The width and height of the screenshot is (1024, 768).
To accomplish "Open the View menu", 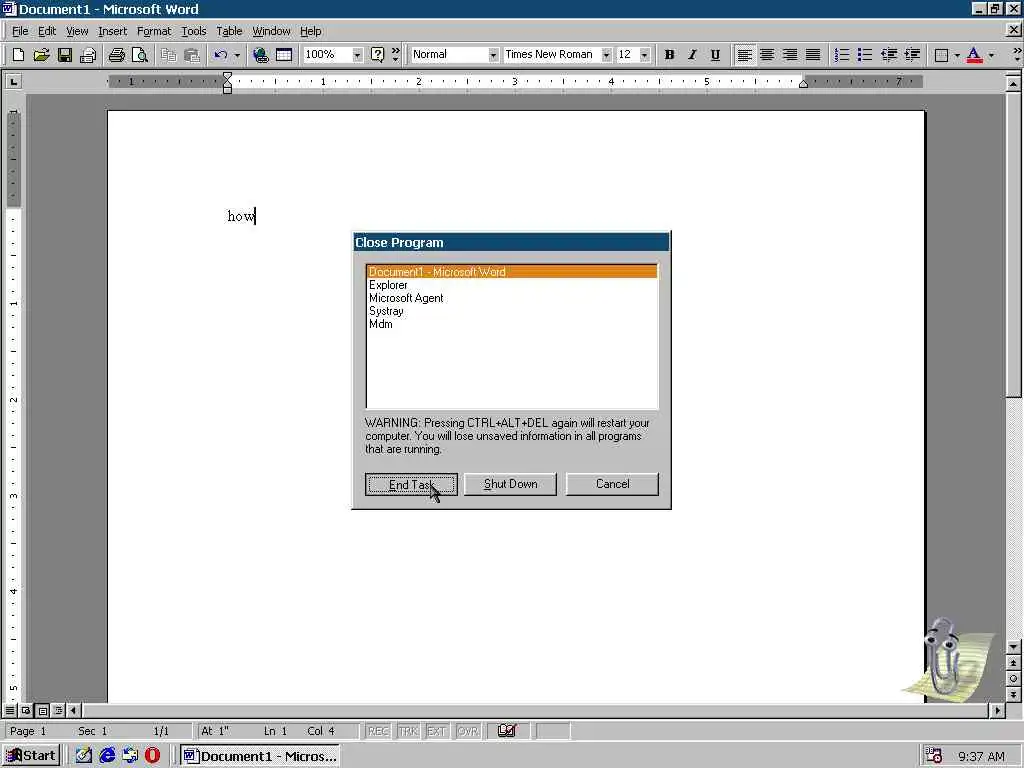I will (x=77, y=31).
